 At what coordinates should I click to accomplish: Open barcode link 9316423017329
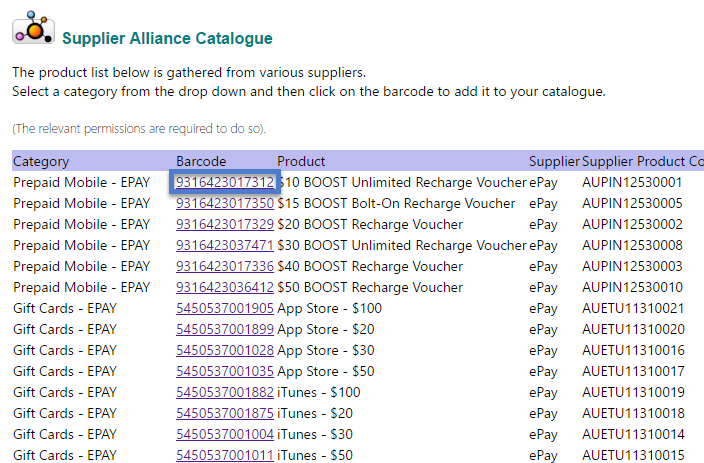coord(225,224)
